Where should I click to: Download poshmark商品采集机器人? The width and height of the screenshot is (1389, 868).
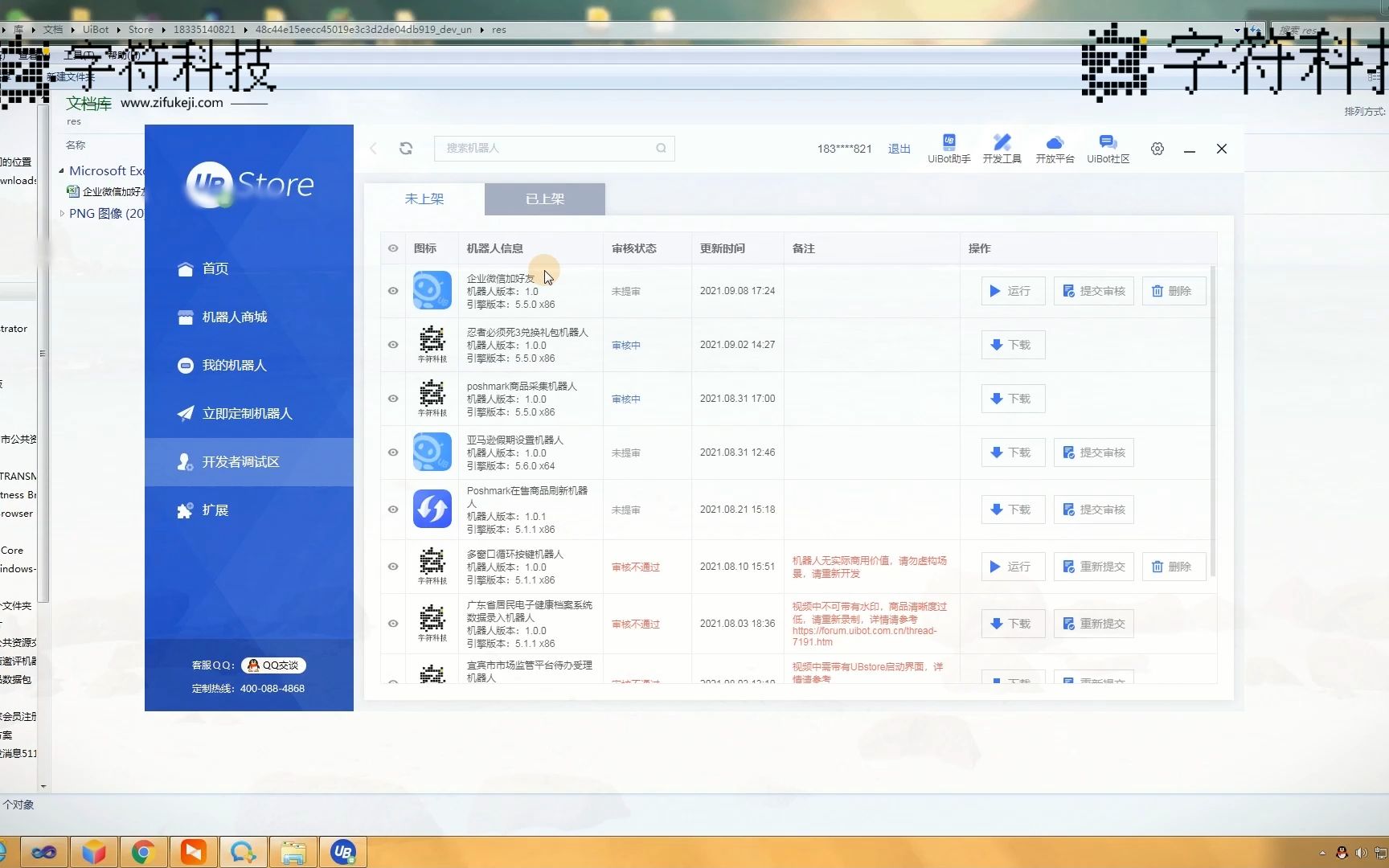1013,399
